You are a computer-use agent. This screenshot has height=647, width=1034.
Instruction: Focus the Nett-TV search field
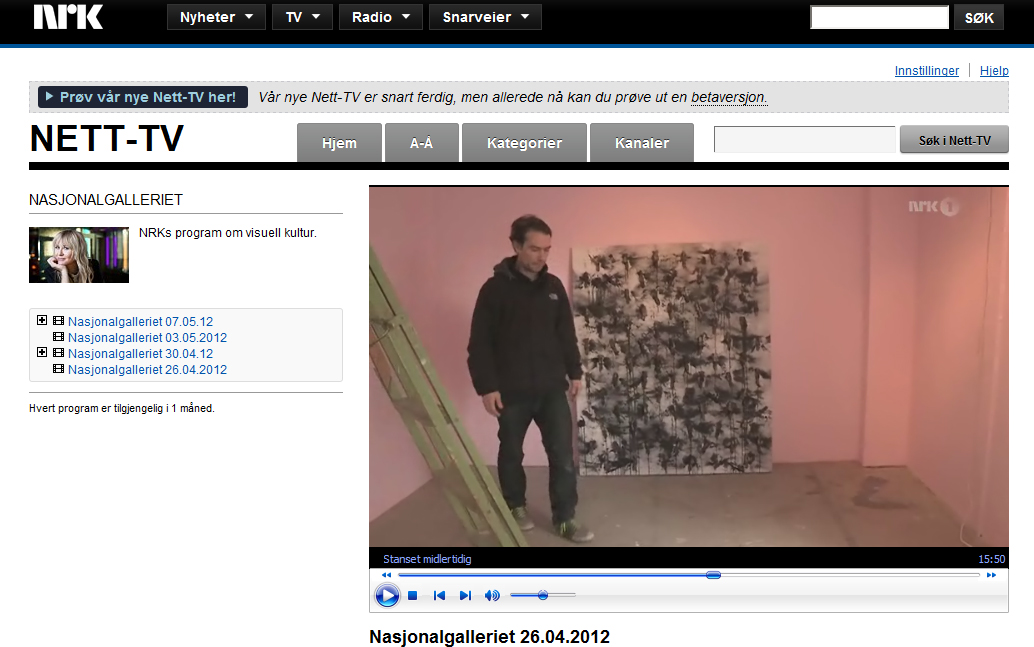(805, 140)
